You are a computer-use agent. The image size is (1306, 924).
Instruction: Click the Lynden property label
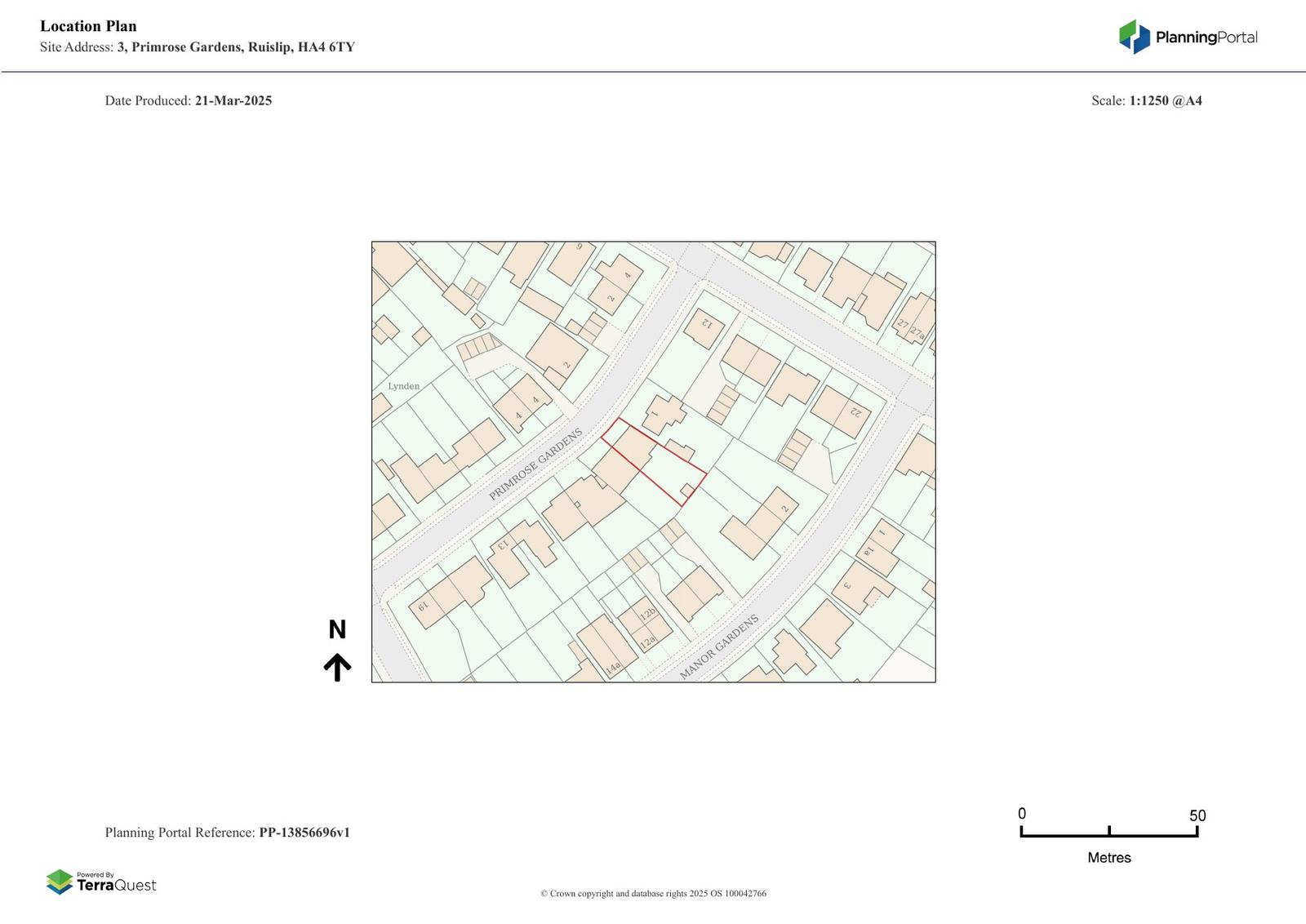[403, 386]
